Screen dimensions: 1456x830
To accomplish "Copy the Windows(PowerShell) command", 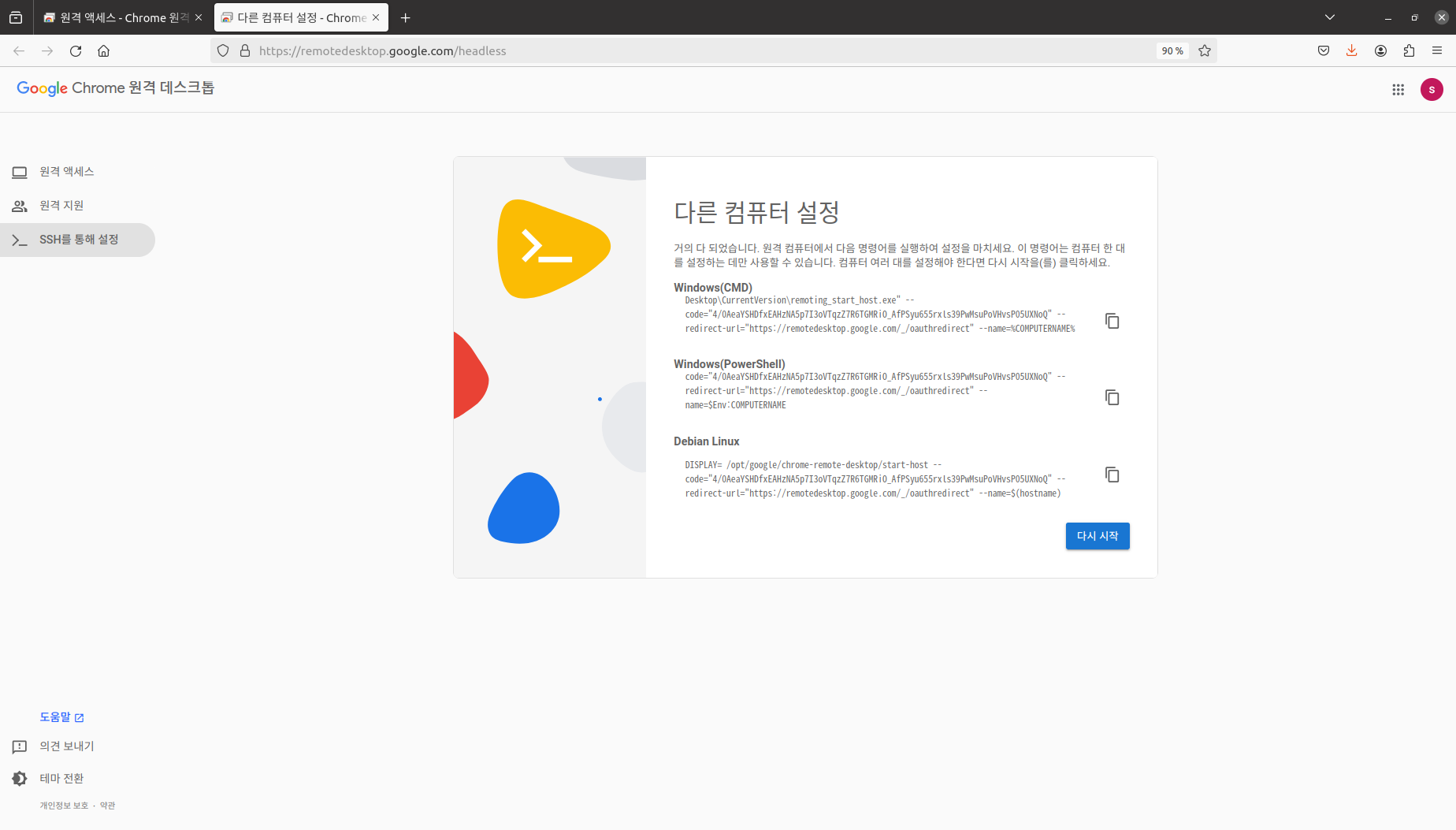I will click(x=1112, y=397).
